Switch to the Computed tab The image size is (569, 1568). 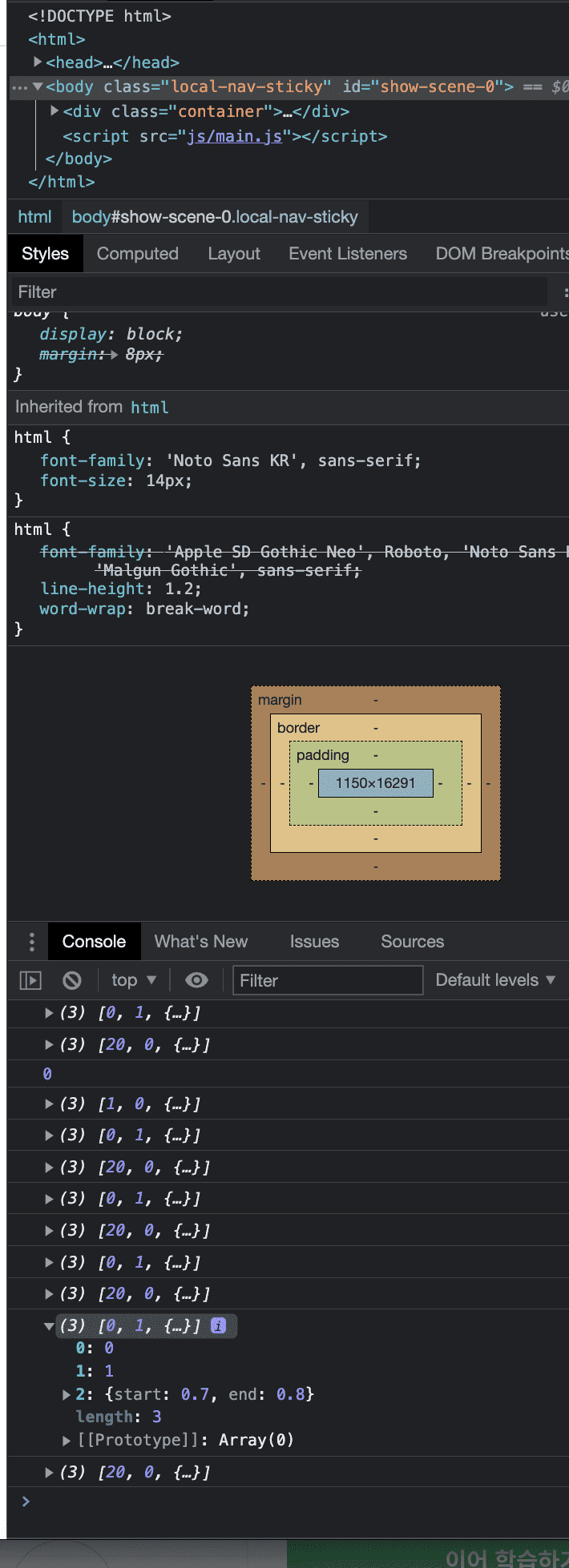click(138, 254)
